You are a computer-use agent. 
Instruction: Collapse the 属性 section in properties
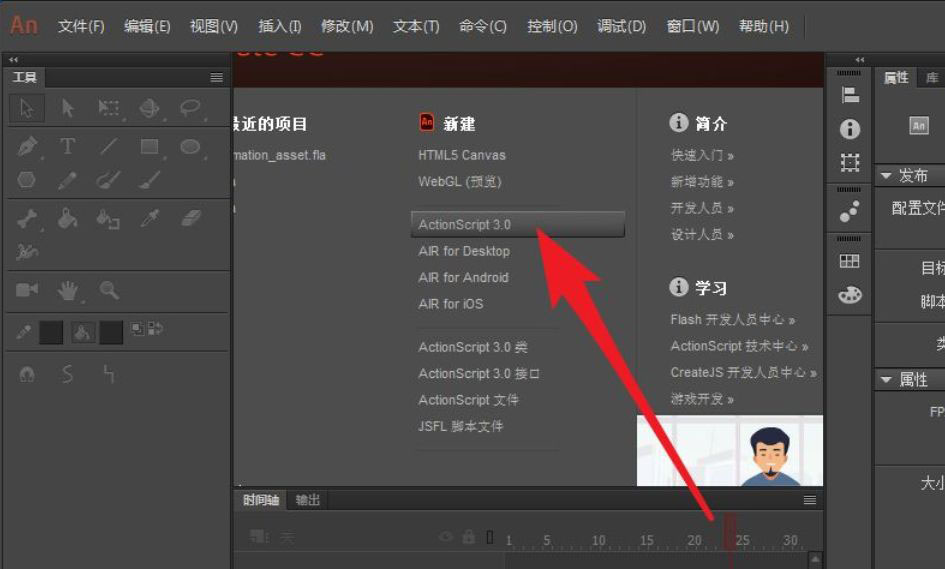(x=886, y=379)
